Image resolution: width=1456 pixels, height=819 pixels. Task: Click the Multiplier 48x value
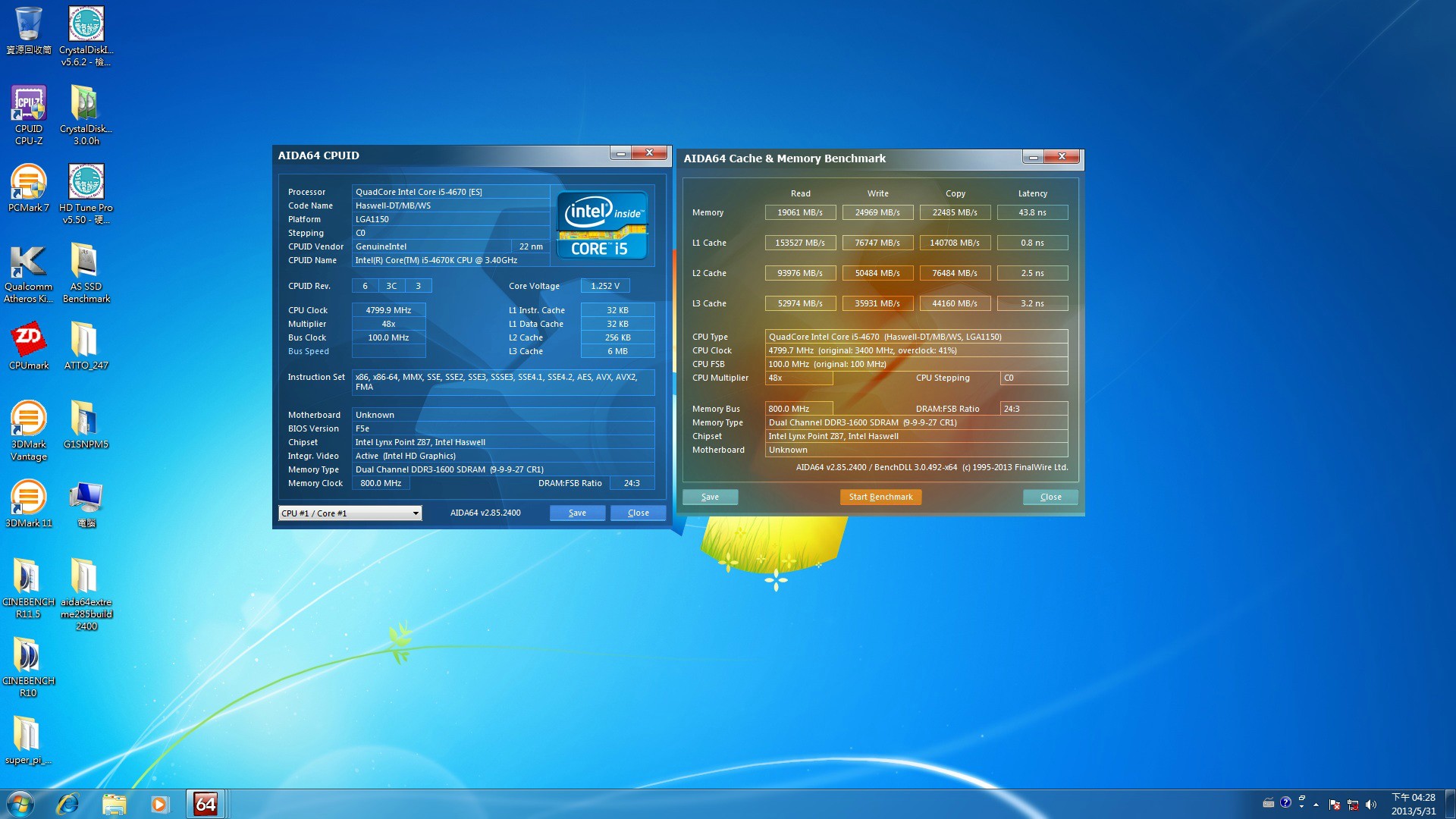[388, 325]
